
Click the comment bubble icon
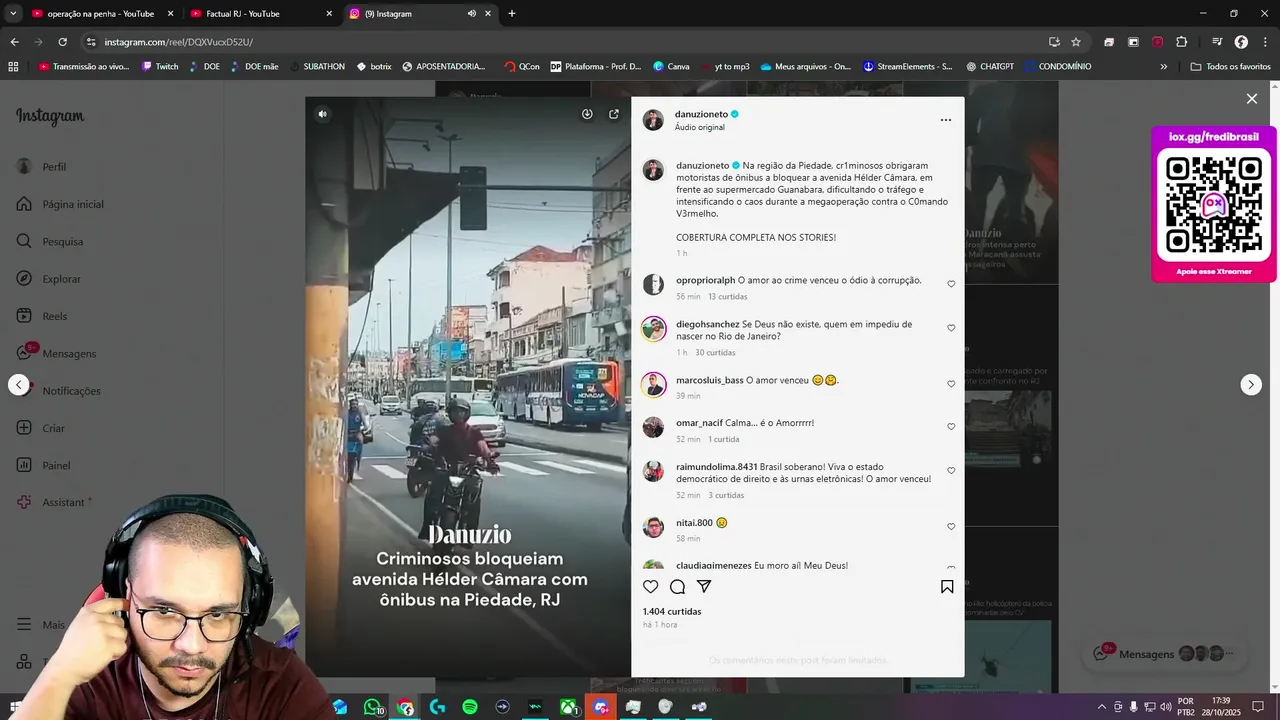pyautogui.click(x=677, y=587)
